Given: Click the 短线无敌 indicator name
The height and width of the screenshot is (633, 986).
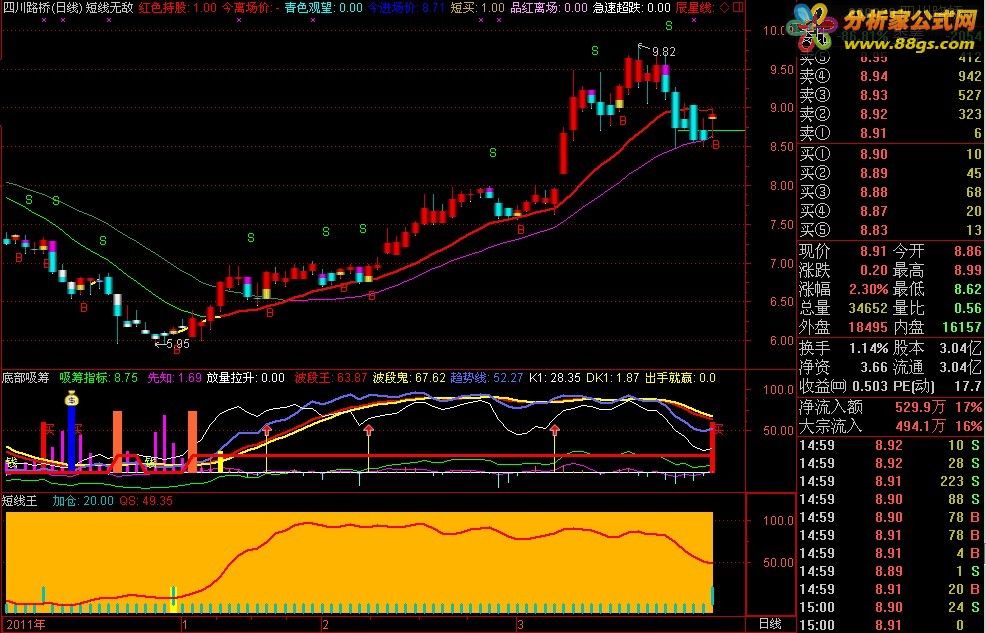Looking at the screenshot, I should pos(109,8).
